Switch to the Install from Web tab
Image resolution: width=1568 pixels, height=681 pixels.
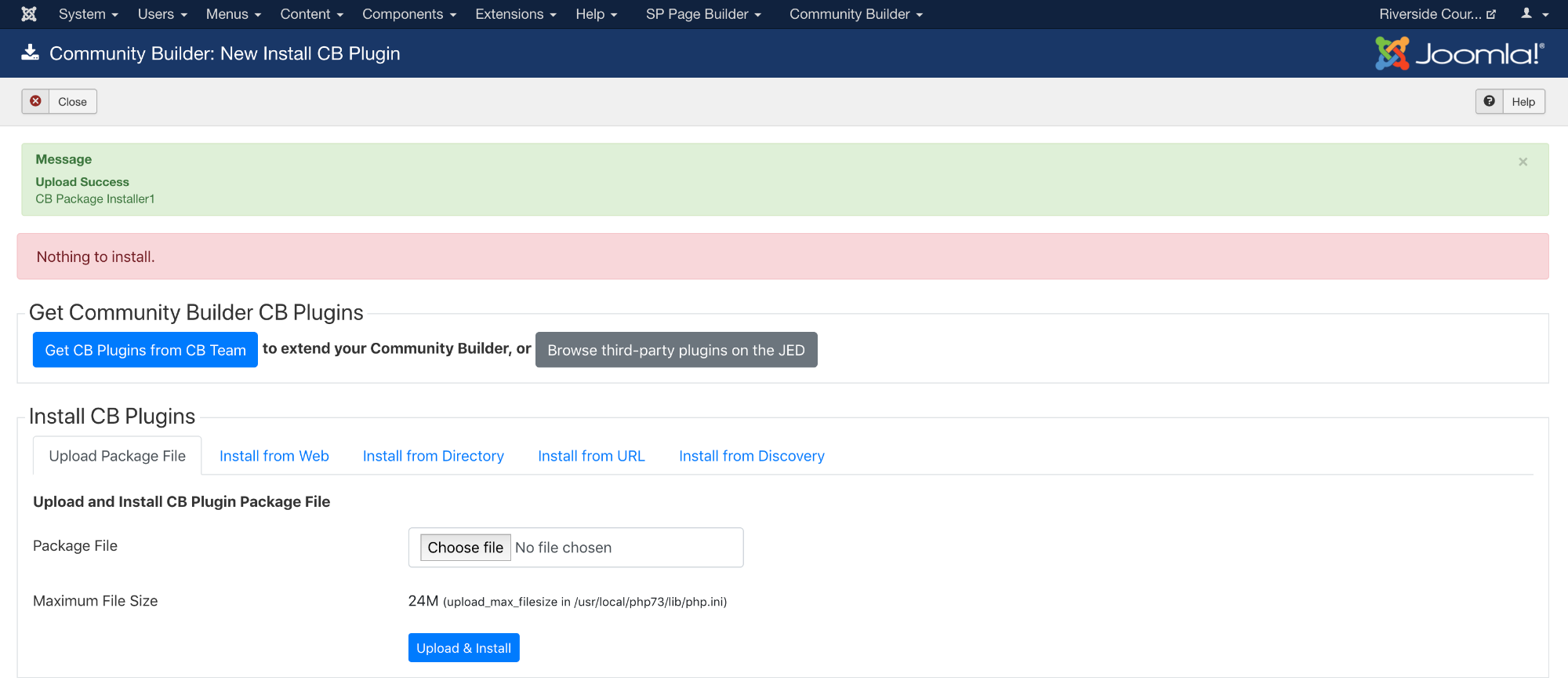coord(274,456)
